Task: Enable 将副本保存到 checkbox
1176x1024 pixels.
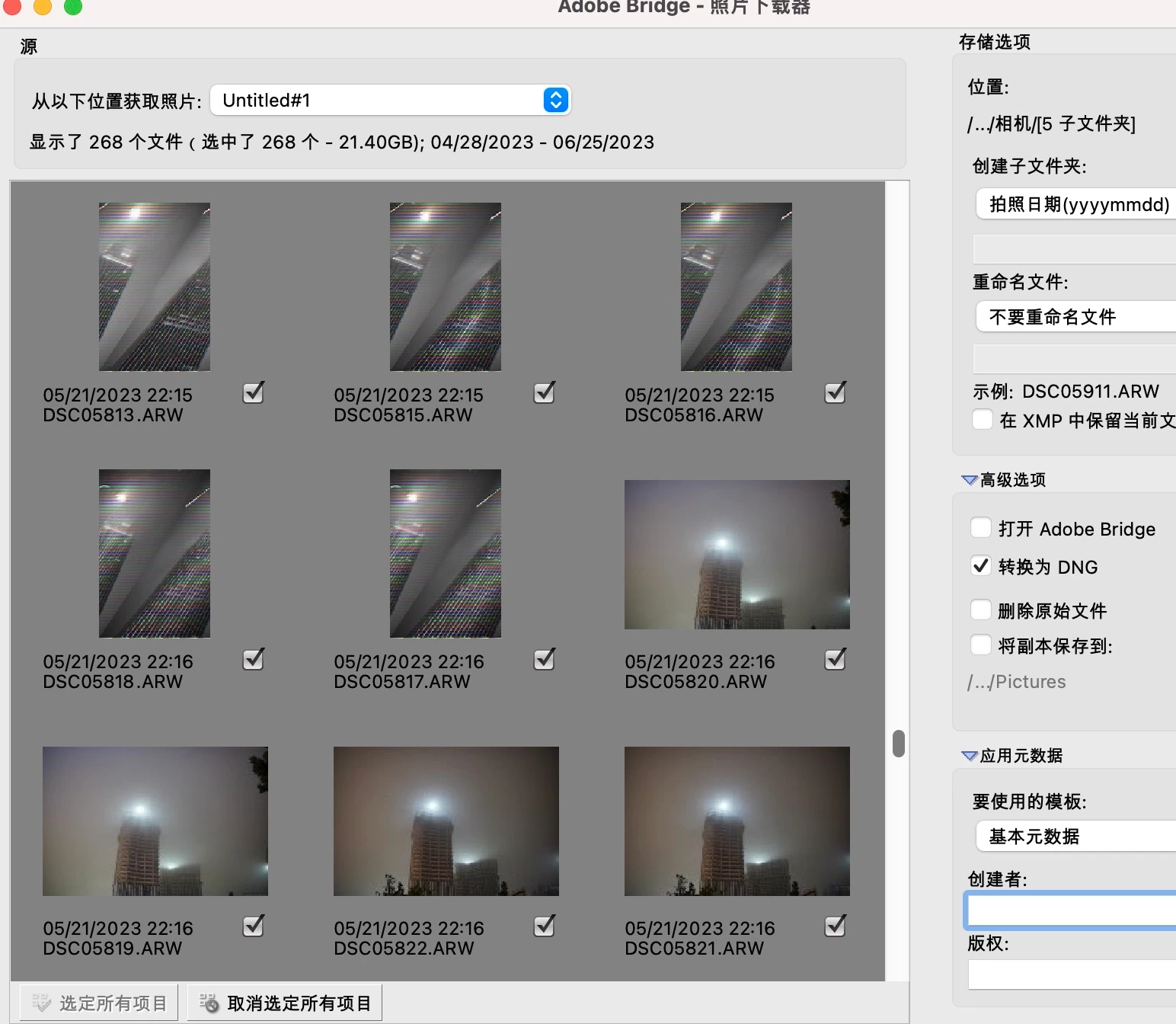Action: tap(980, 645)
